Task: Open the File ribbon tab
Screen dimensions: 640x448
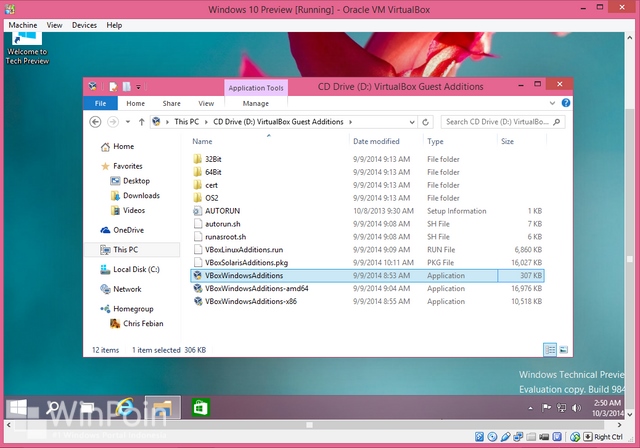Action: [100, 103]
